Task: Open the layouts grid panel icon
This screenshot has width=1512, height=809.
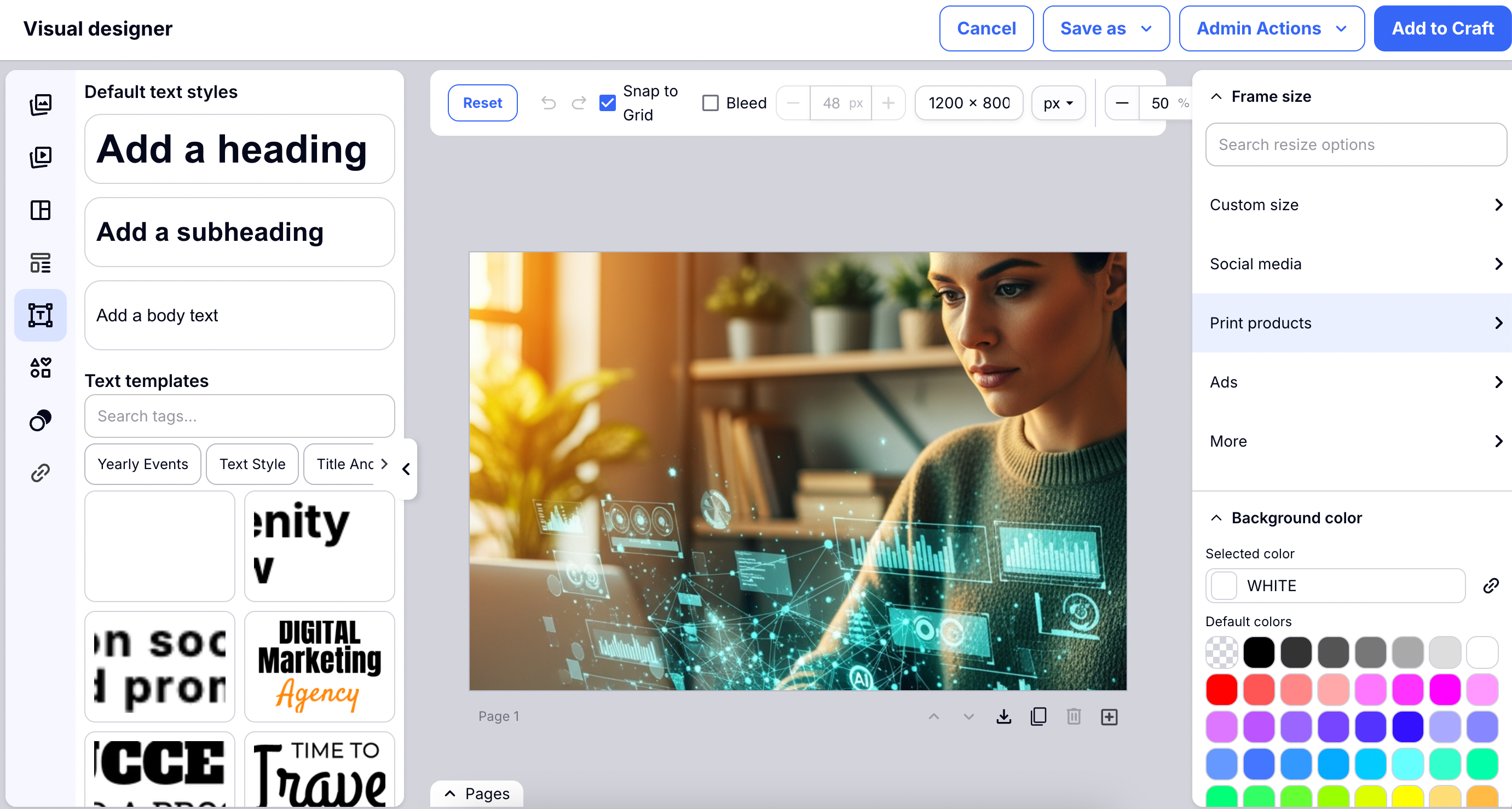Action: click(x=41, y=210)
